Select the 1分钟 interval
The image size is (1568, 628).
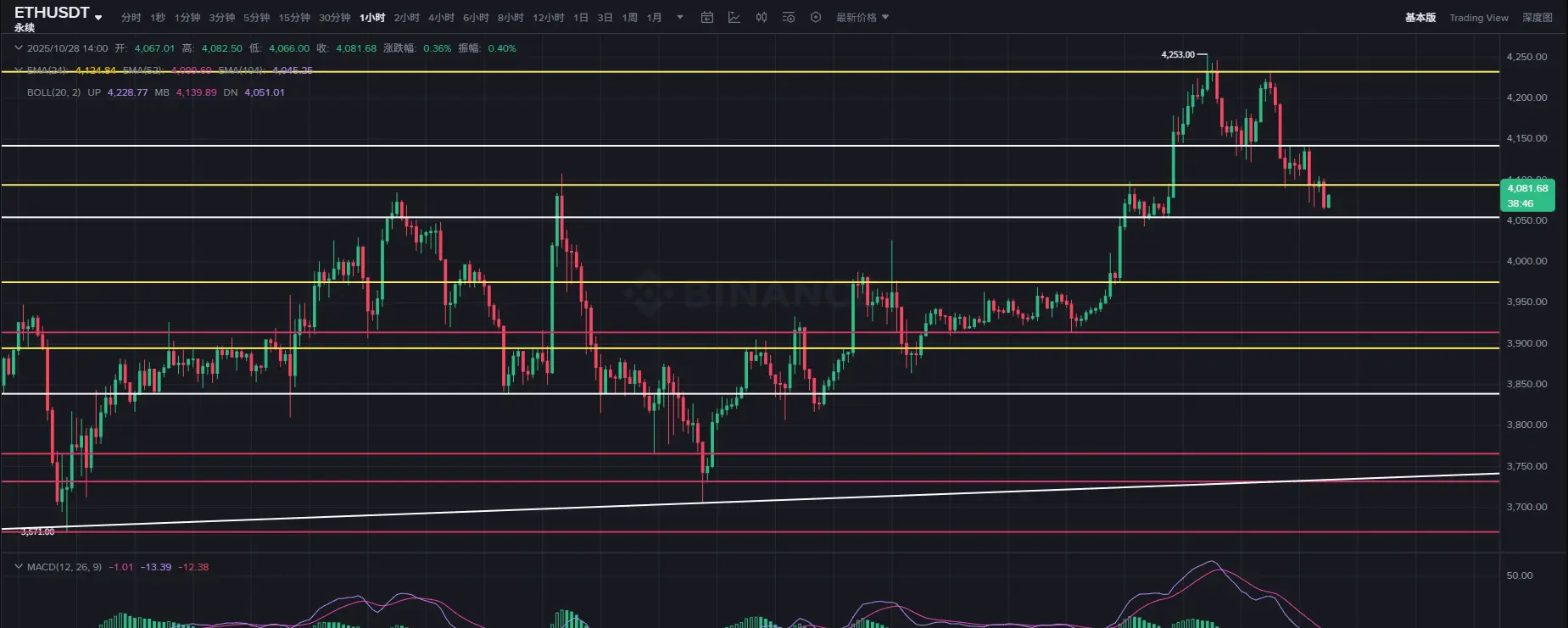point(187,18)
